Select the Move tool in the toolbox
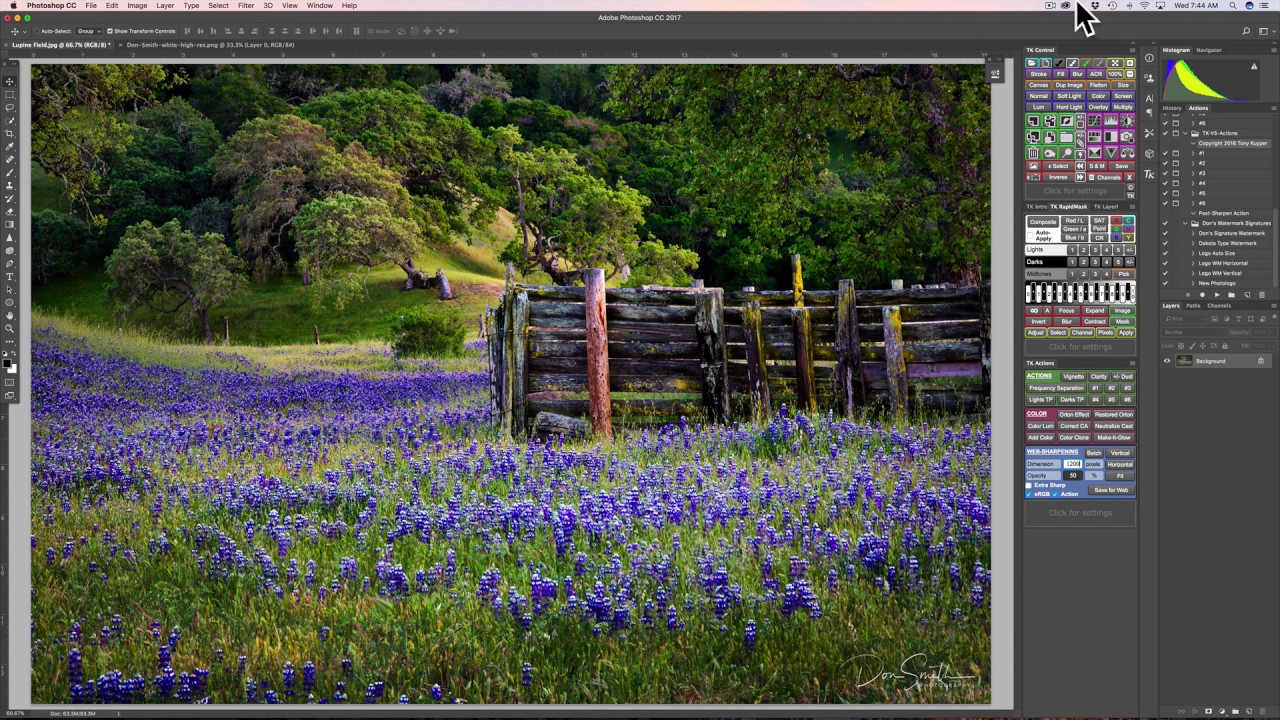 [x=10, y=81]
